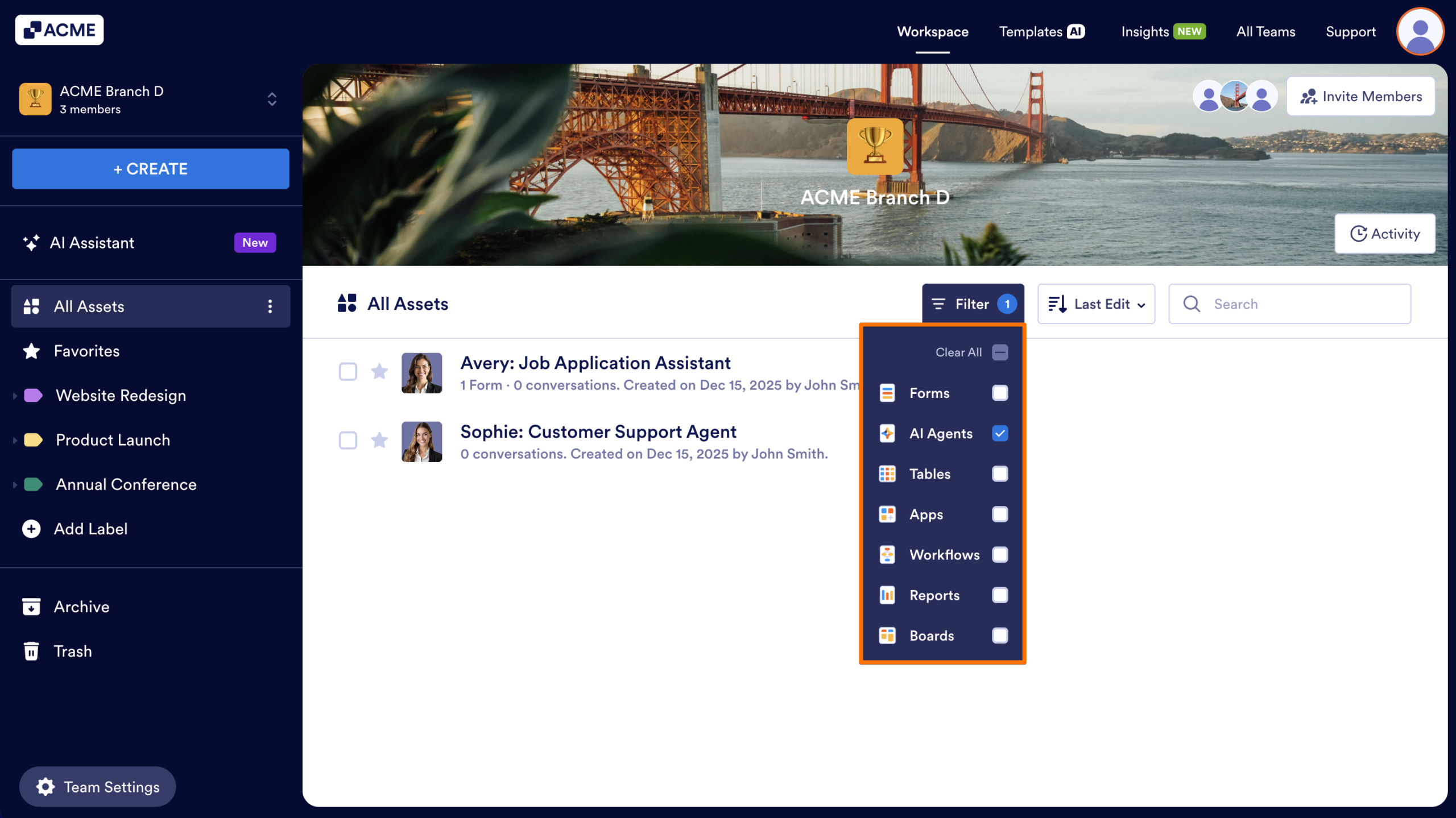
Task: Select the All Assets grid icon
Action: (x=32, y=306)
